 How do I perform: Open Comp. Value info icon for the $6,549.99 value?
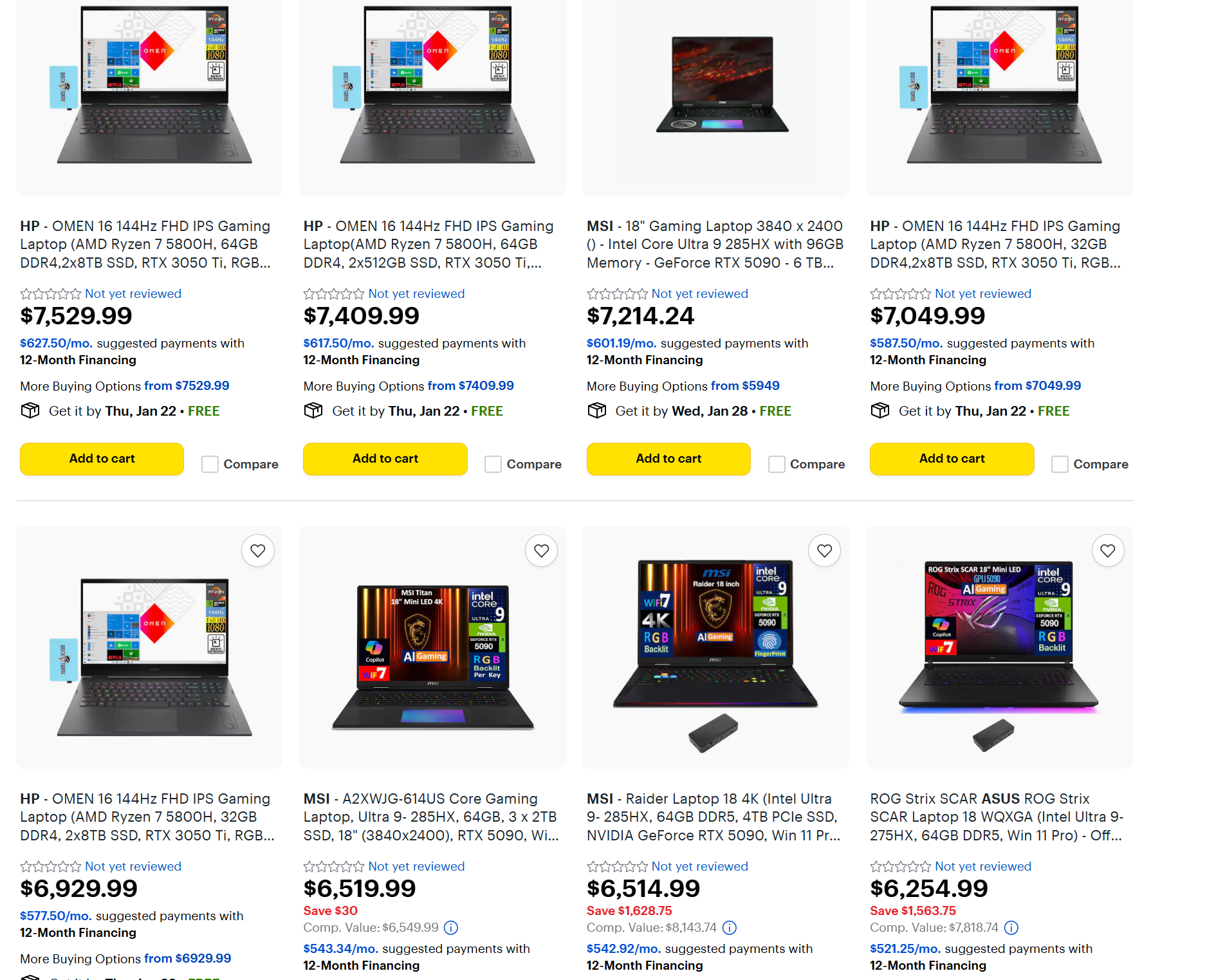point(451,928)
